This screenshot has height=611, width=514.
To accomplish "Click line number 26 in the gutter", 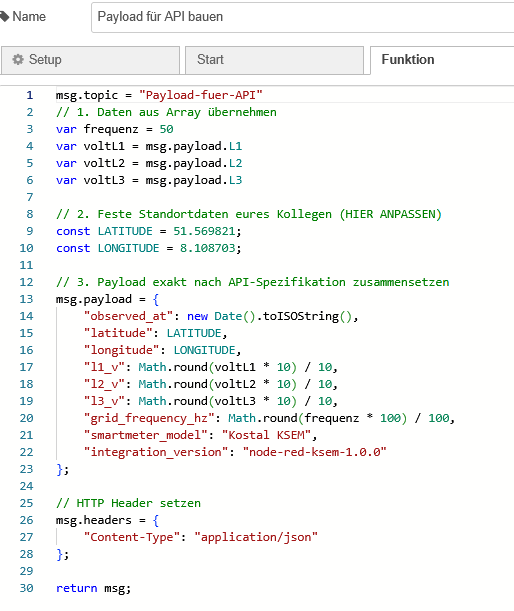I will [26, 520].
